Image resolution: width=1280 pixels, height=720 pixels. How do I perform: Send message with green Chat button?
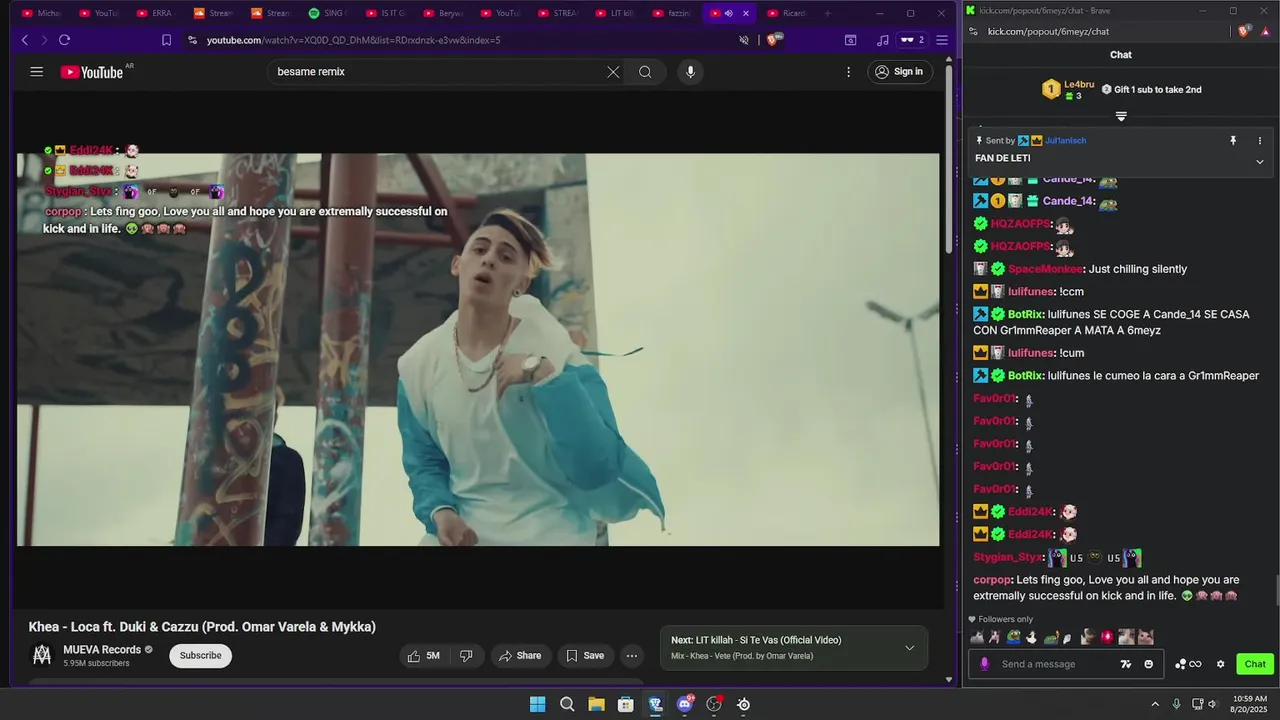tap(1255, 664)
